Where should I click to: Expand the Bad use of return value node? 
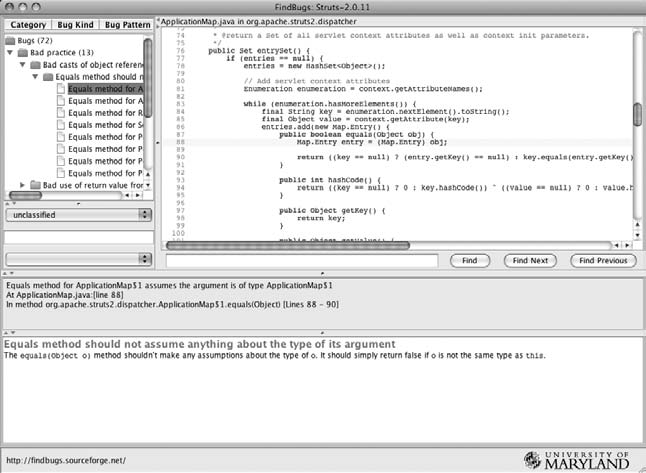coord(22,185)
